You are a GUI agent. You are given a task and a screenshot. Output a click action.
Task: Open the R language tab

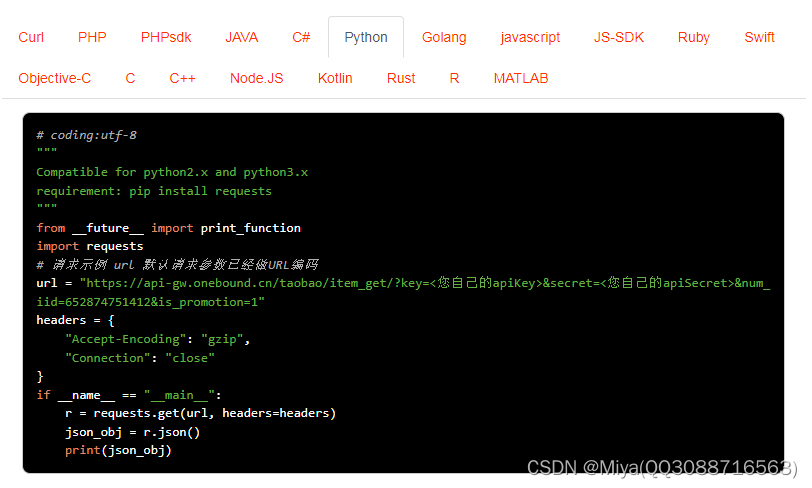[455, 78]
